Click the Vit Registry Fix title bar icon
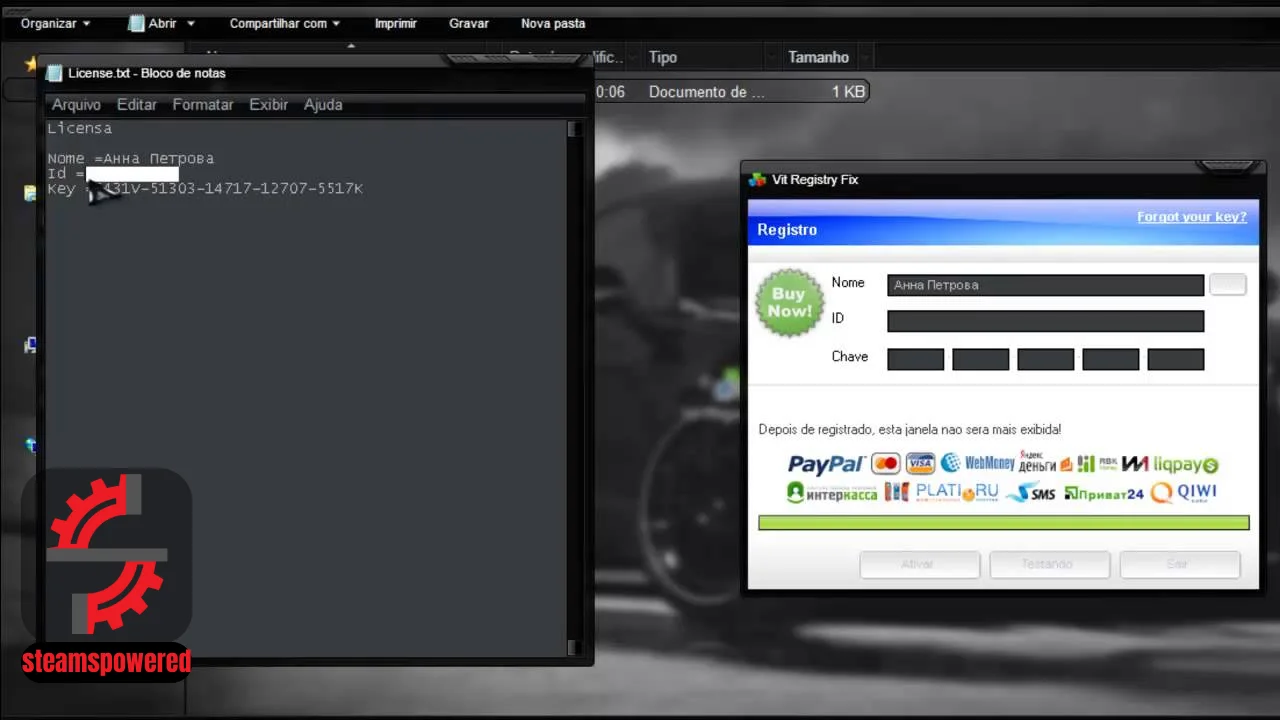1280x720 pixels. tap(757, 180)
